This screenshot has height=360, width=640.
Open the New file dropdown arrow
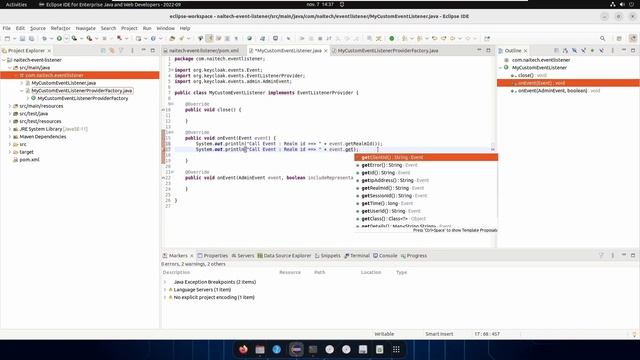coord(14,38)
